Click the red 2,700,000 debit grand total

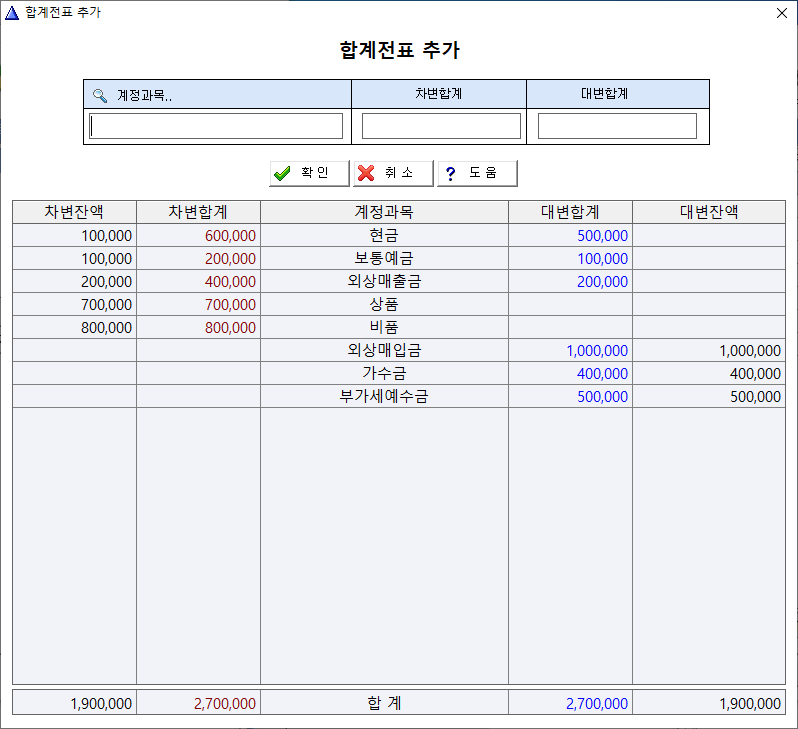225,704
